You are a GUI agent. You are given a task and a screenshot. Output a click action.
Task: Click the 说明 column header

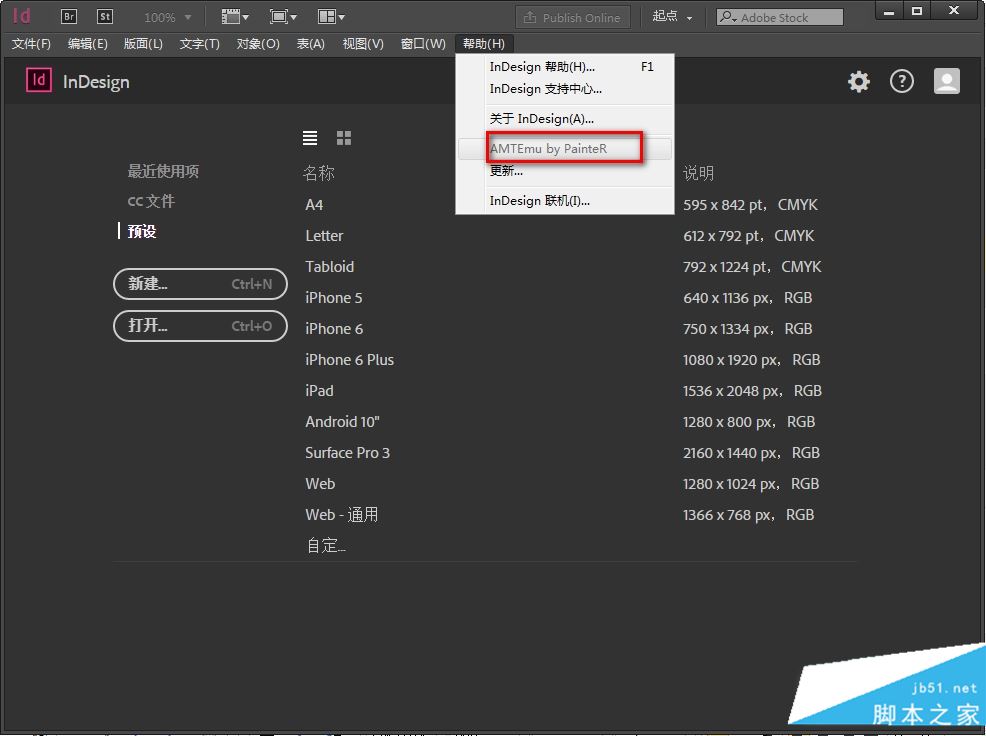click(x=698, y=173)
